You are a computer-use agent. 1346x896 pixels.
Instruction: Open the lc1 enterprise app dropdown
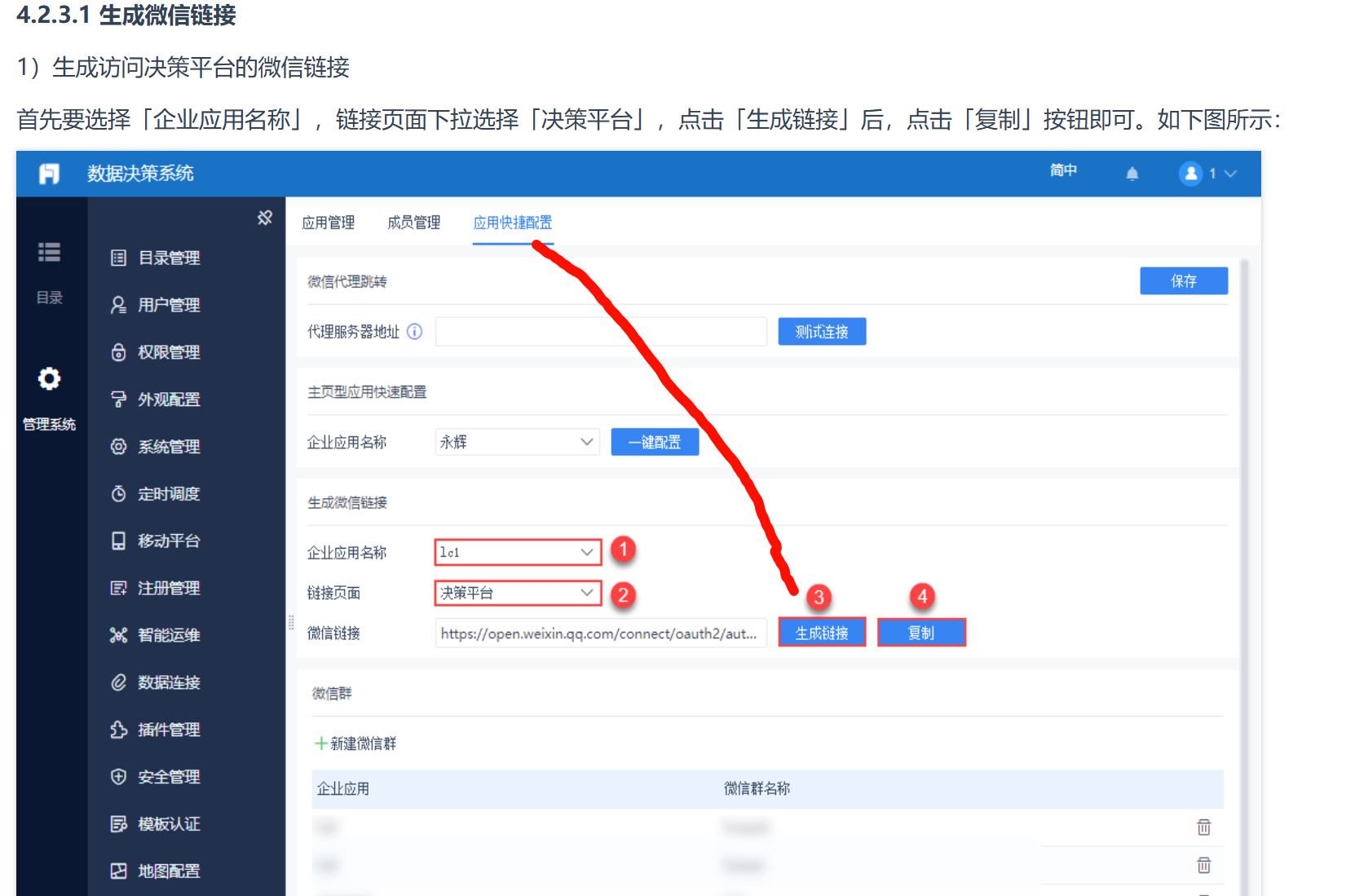point(518,552)
